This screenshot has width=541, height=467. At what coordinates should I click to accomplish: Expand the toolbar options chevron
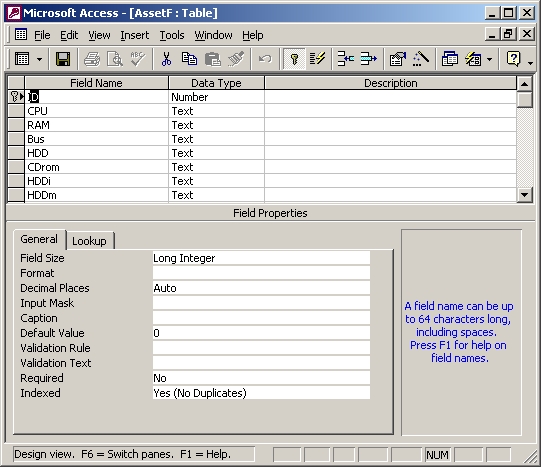click(531, 63)
